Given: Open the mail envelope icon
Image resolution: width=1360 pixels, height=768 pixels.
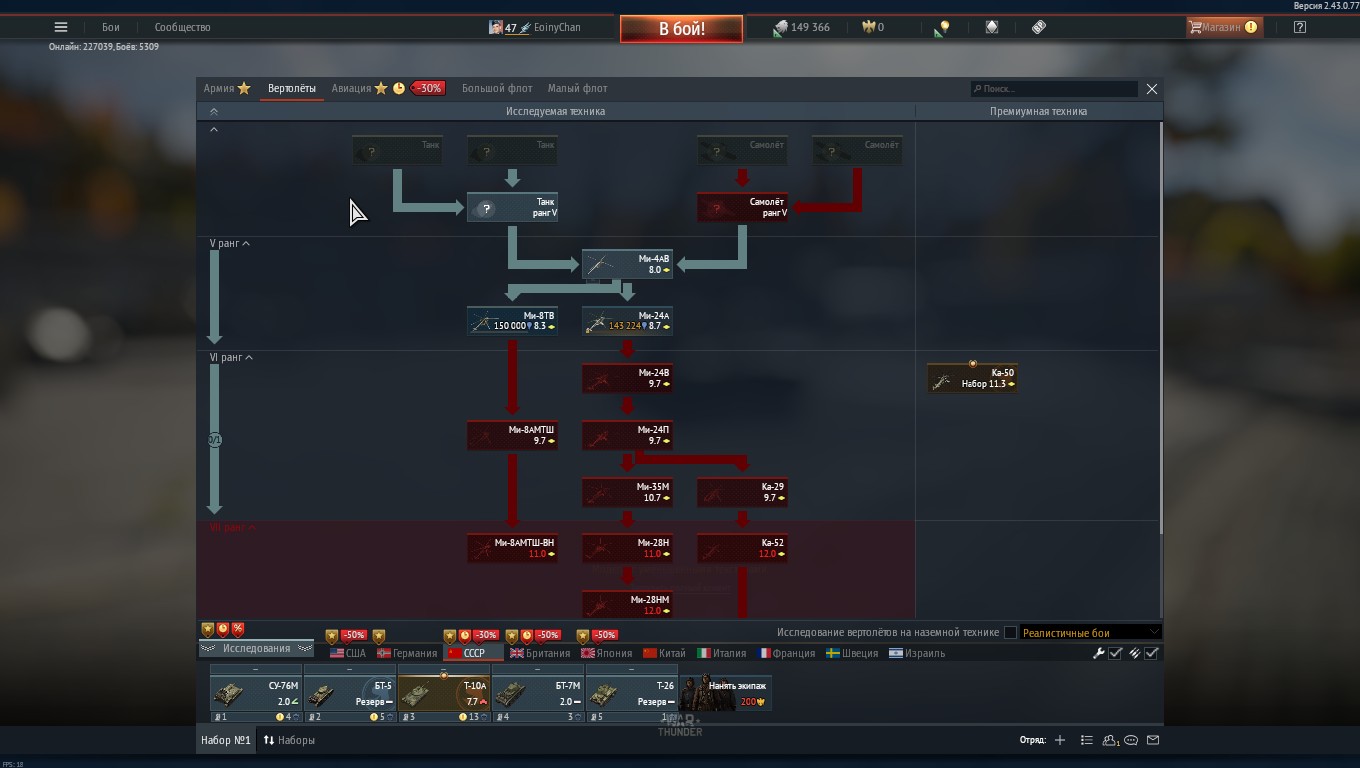Looking at the screenshot, I should [x=1153, y=740].
